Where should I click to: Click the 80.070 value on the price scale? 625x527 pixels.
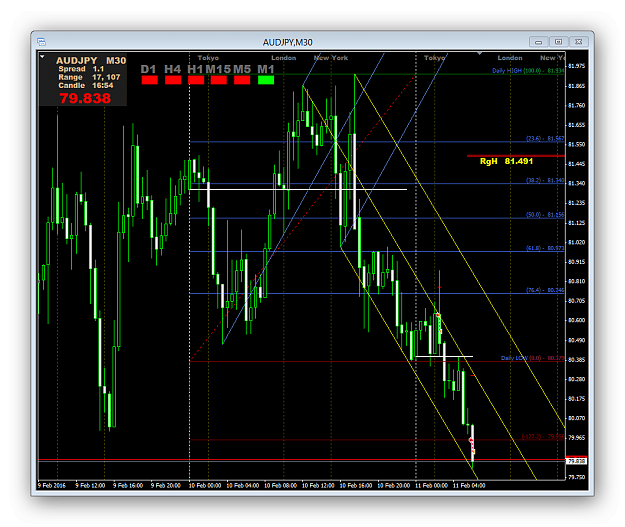tap(576, 418)
